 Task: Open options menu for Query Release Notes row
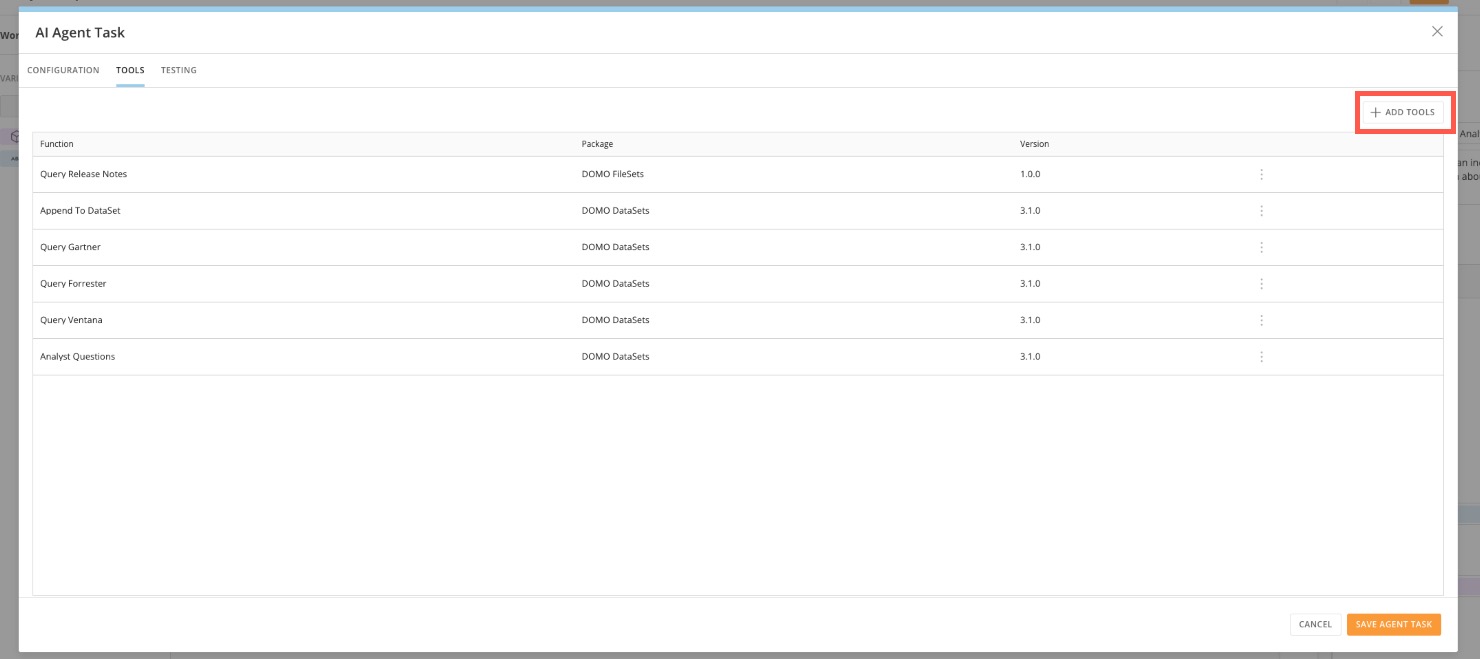(1261, 174)
